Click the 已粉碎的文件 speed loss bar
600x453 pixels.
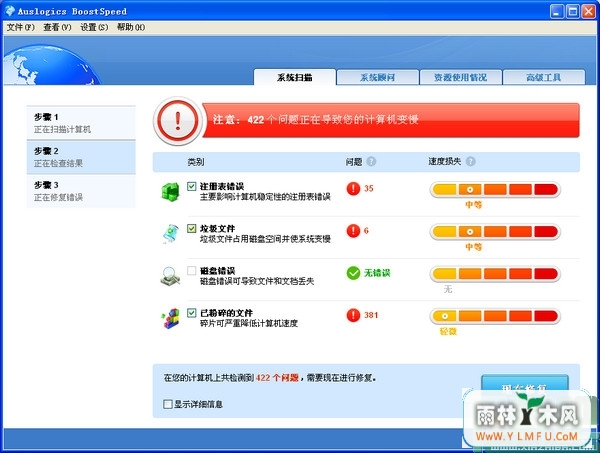(x=495, y=316)
